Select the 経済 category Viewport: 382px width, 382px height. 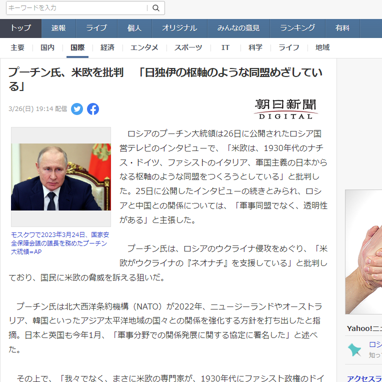pyautogui.click(x=107, y=48)
